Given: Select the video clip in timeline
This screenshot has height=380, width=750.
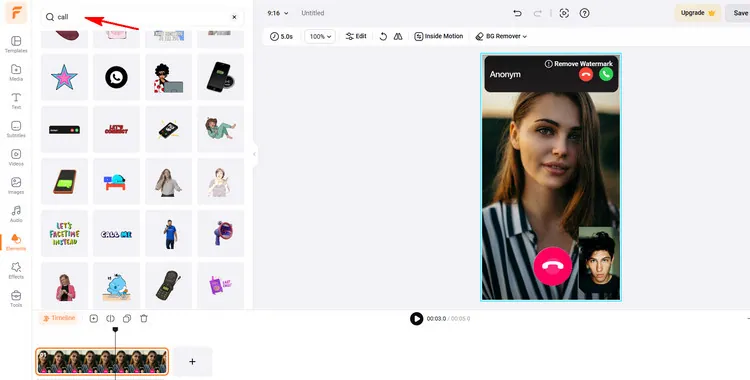Looking at the screenshot, I should (102, 361).
